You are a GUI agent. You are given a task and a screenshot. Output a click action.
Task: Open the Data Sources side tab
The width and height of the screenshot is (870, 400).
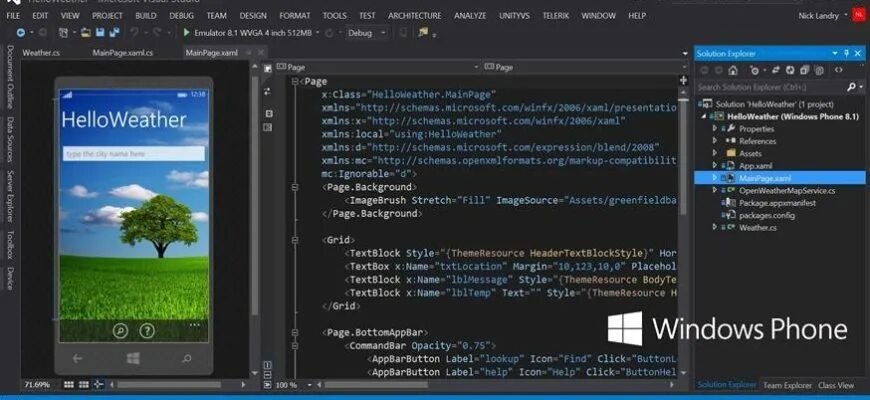tap(10, 139)
